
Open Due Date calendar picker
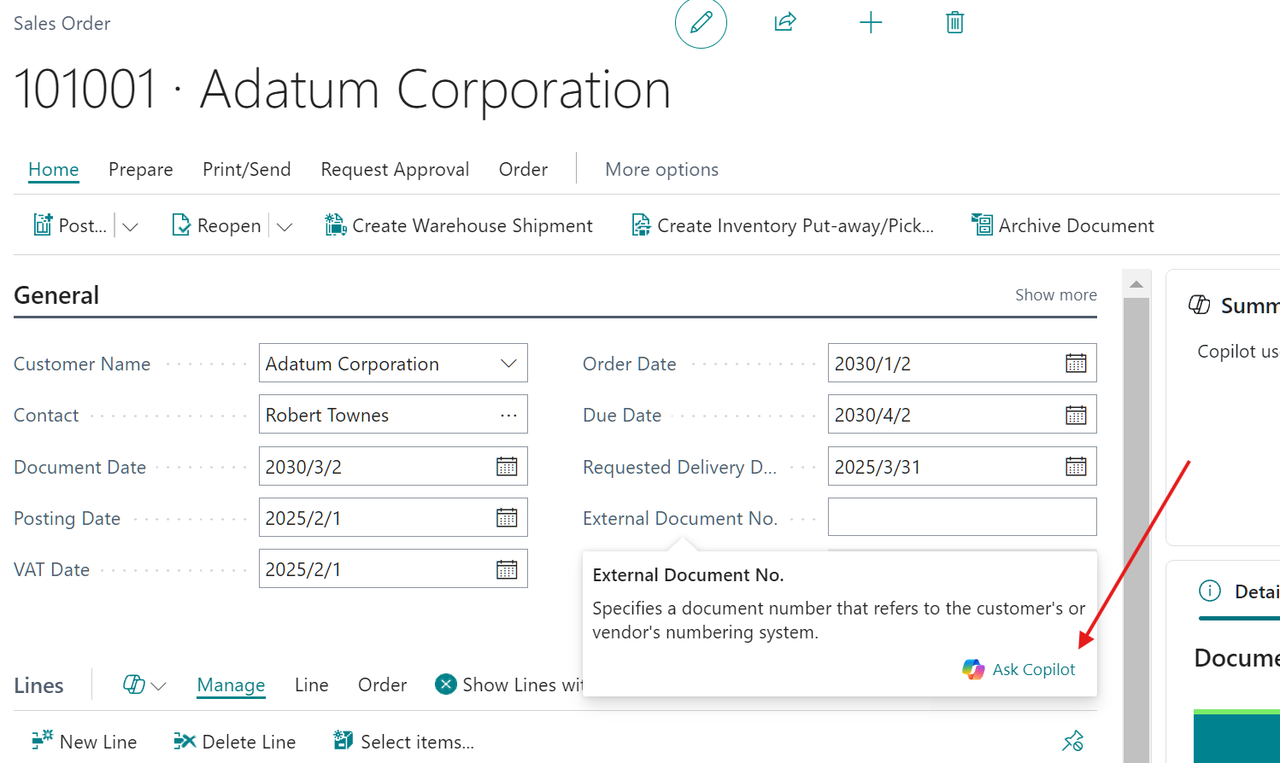(1076, 414)
